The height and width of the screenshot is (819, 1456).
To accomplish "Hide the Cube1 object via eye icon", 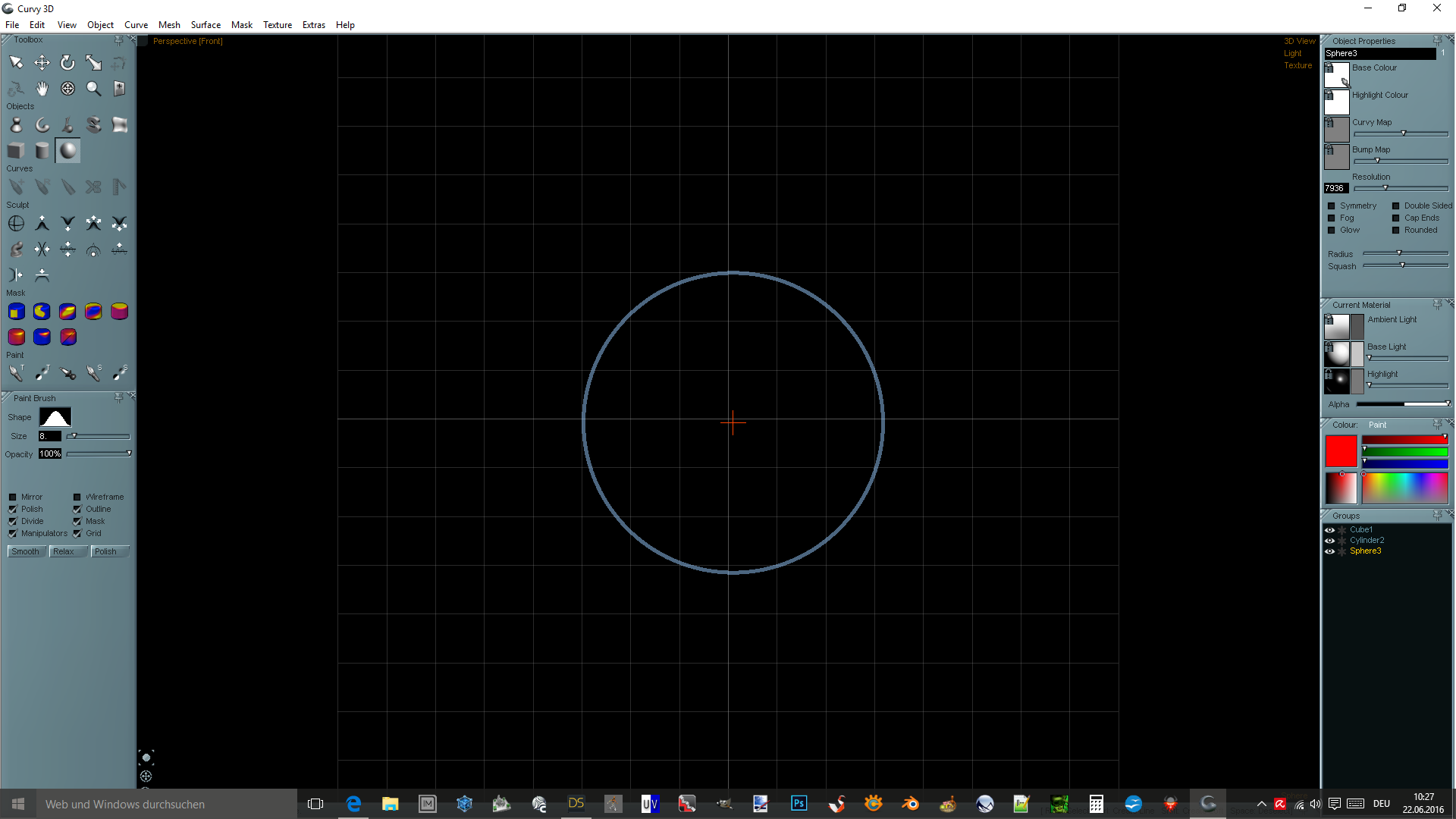I will [x=1329, y=530].
